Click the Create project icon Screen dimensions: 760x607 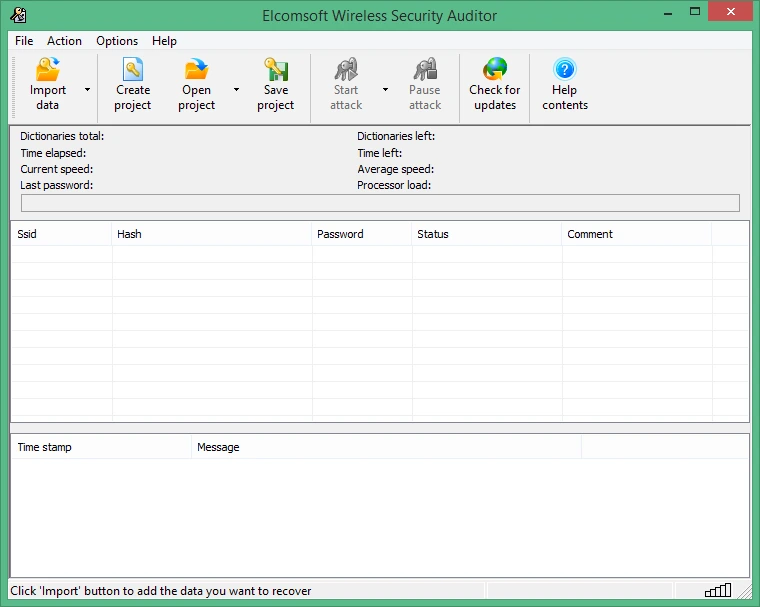pyautogui.click(x=133, y=69)
